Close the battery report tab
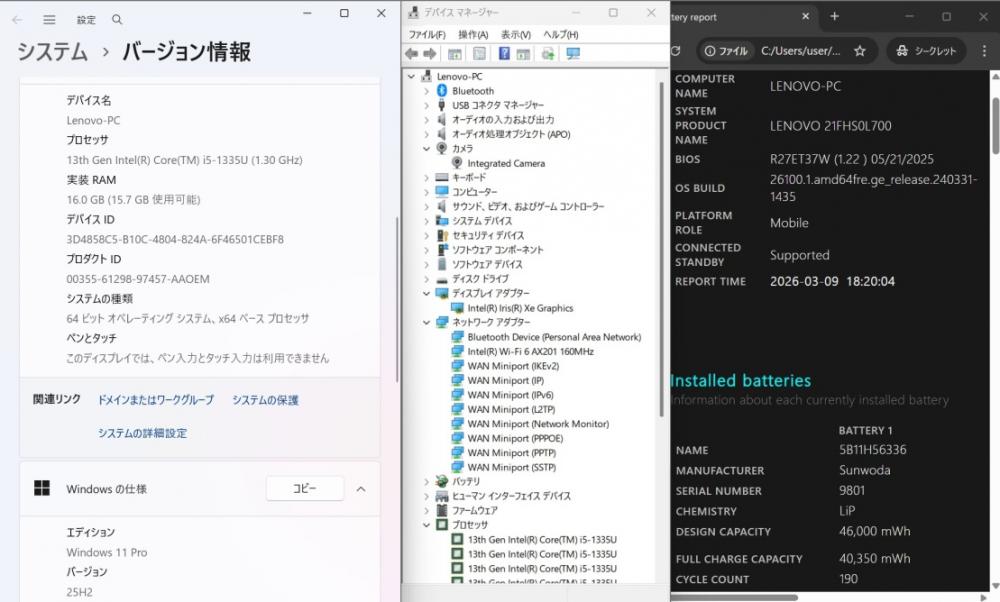Image resolution: width=1000 pixels, height=602 pixels. (806, 17)
